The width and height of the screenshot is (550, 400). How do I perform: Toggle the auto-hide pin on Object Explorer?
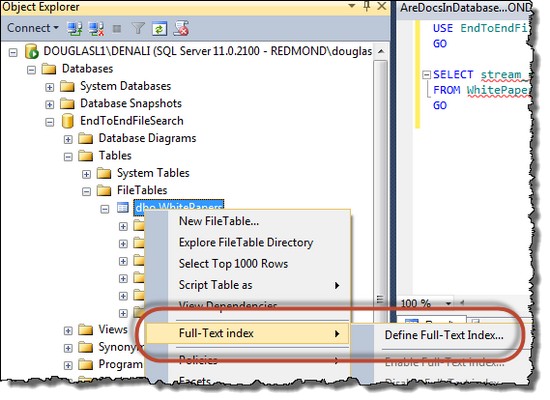(367, 6)
